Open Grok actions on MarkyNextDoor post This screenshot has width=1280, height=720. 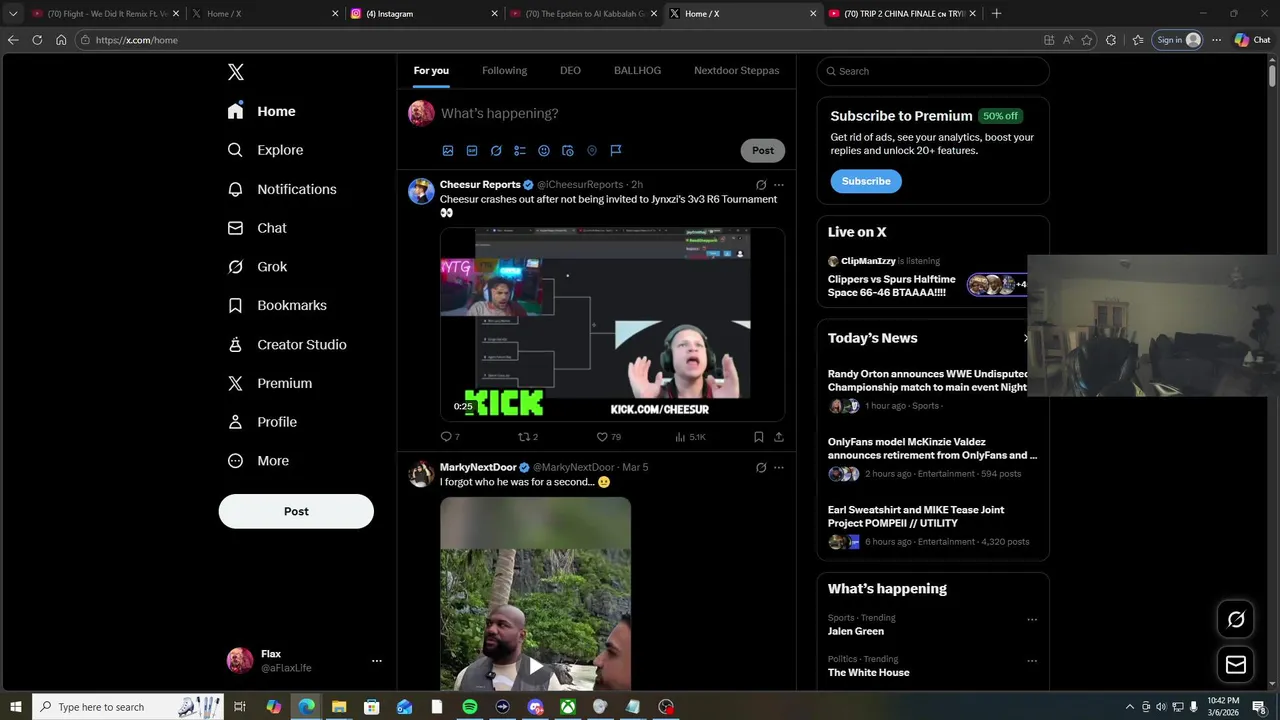click(761, 468)
